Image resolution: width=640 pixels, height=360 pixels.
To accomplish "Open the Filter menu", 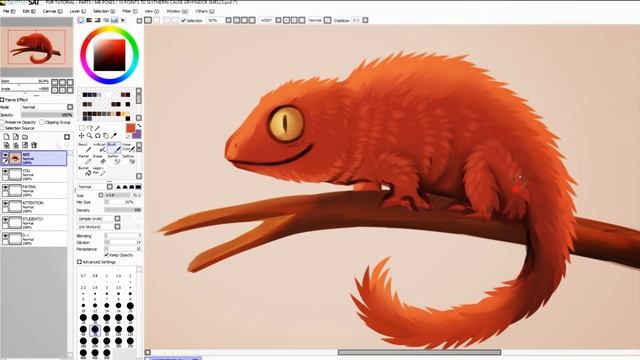I will 130,11.
